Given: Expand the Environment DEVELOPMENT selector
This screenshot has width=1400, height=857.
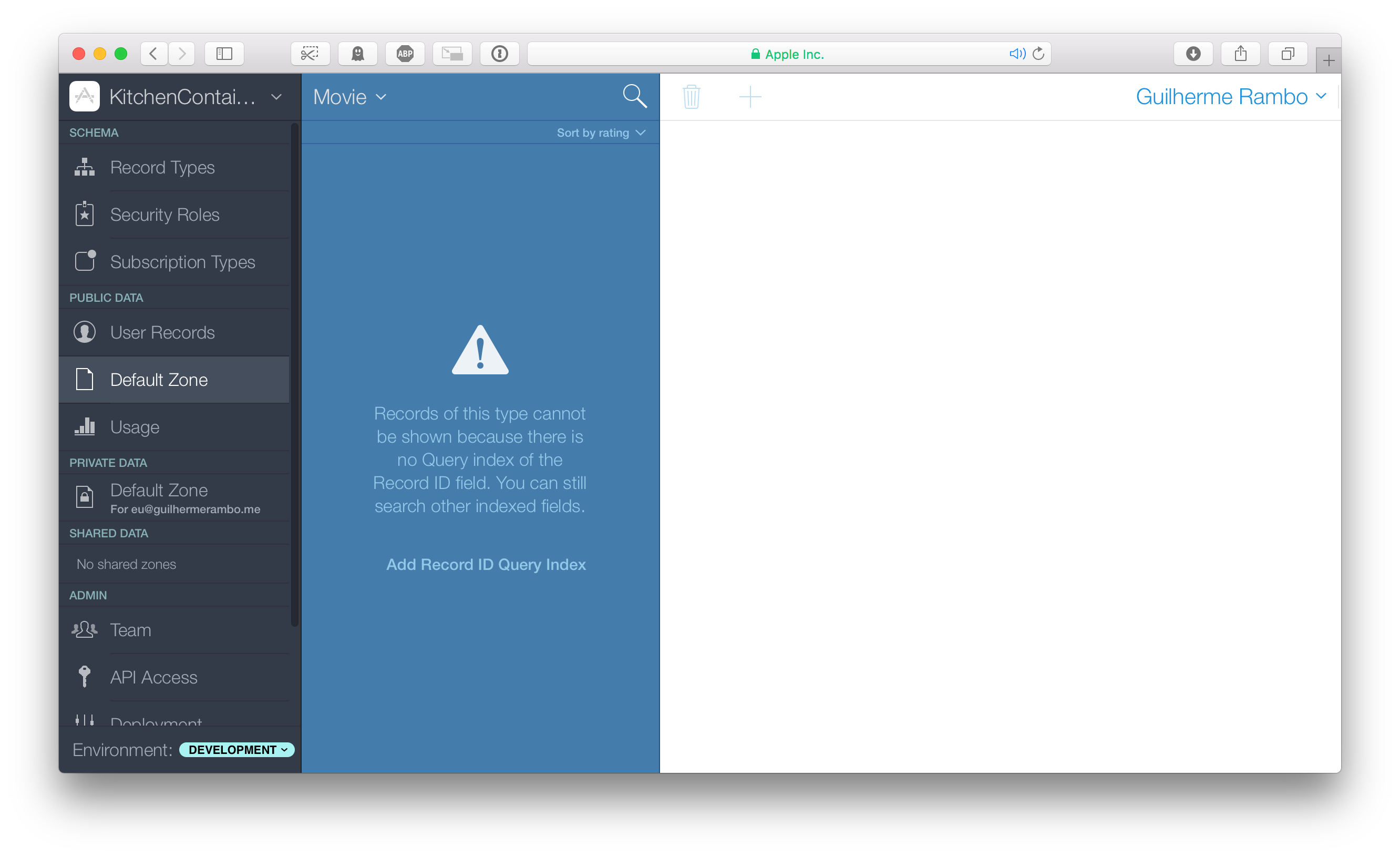Looking at the screenshot, I should (236, 750).
